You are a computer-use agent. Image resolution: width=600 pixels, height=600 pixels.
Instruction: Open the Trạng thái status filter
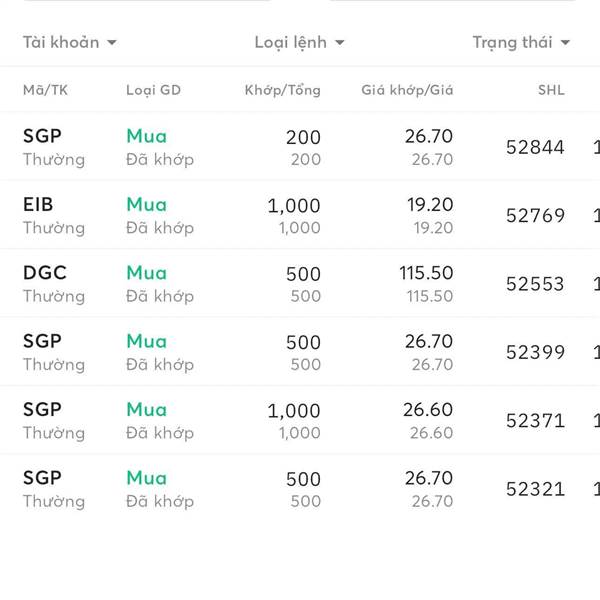coord(521,42)
